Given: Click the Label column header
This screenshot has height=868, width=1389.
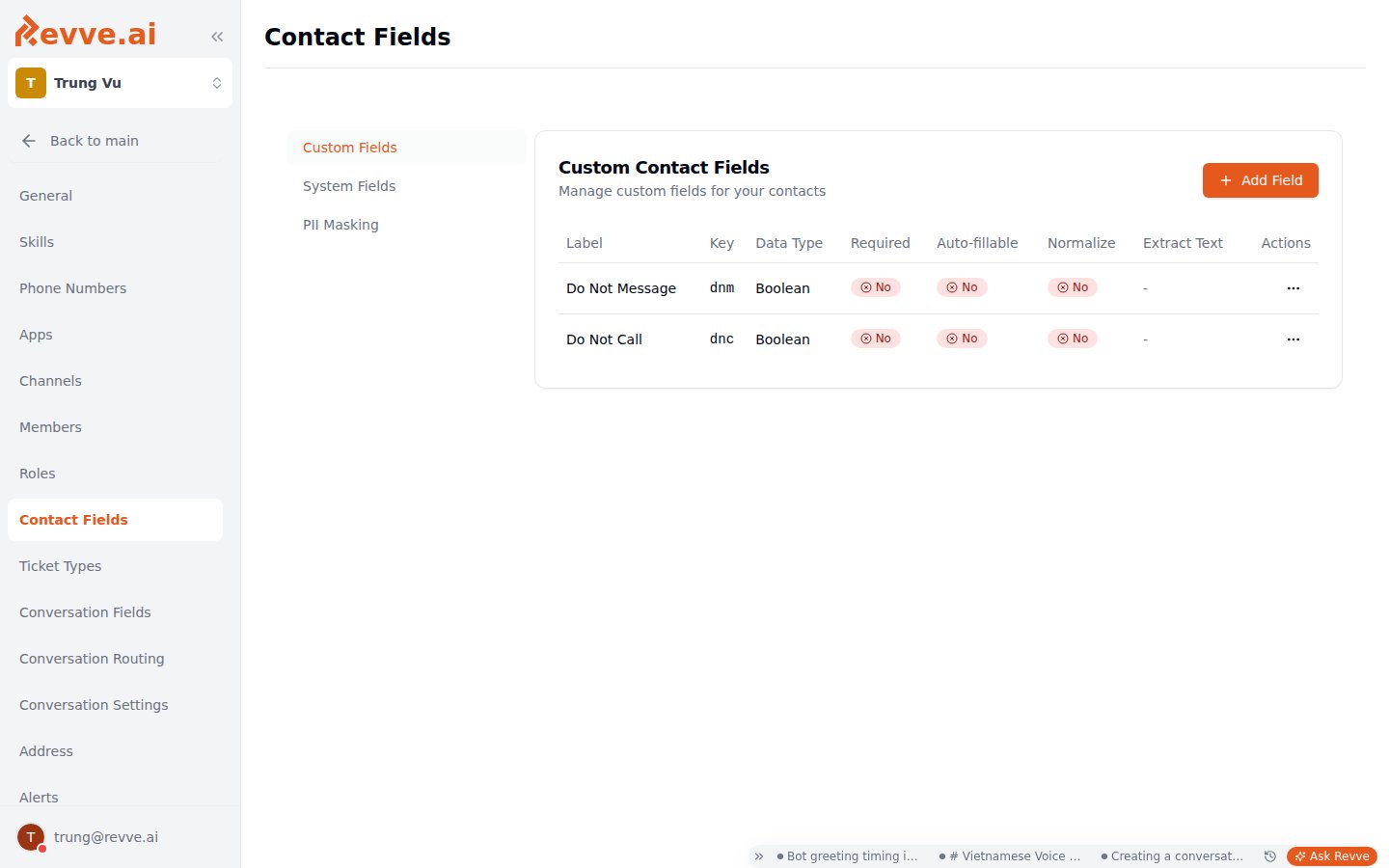Looking at the screenshot, I should [585, 243].
